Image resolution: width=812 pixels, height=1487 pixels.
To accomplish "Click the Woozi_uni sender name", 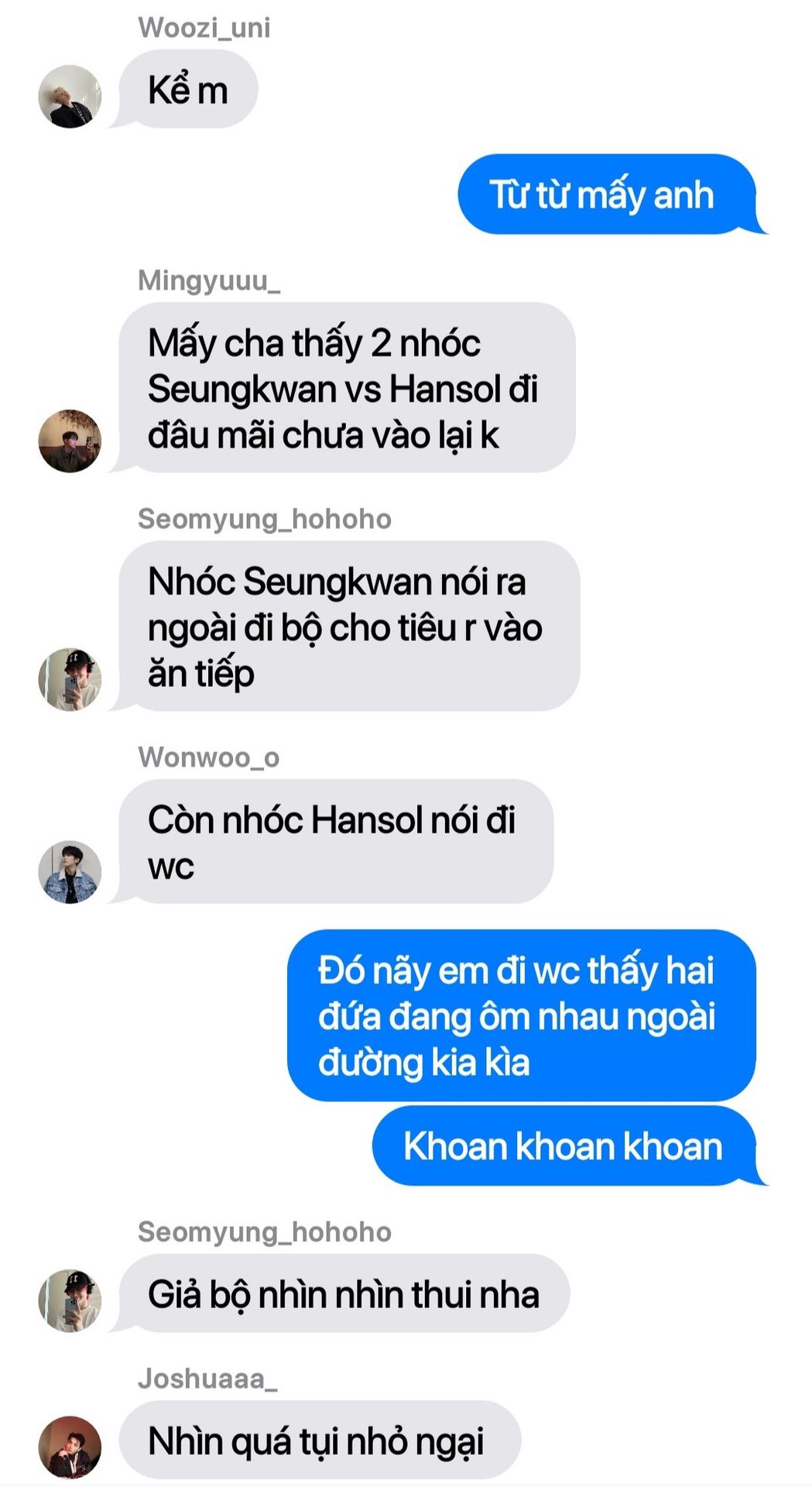I will coord(204,28).
